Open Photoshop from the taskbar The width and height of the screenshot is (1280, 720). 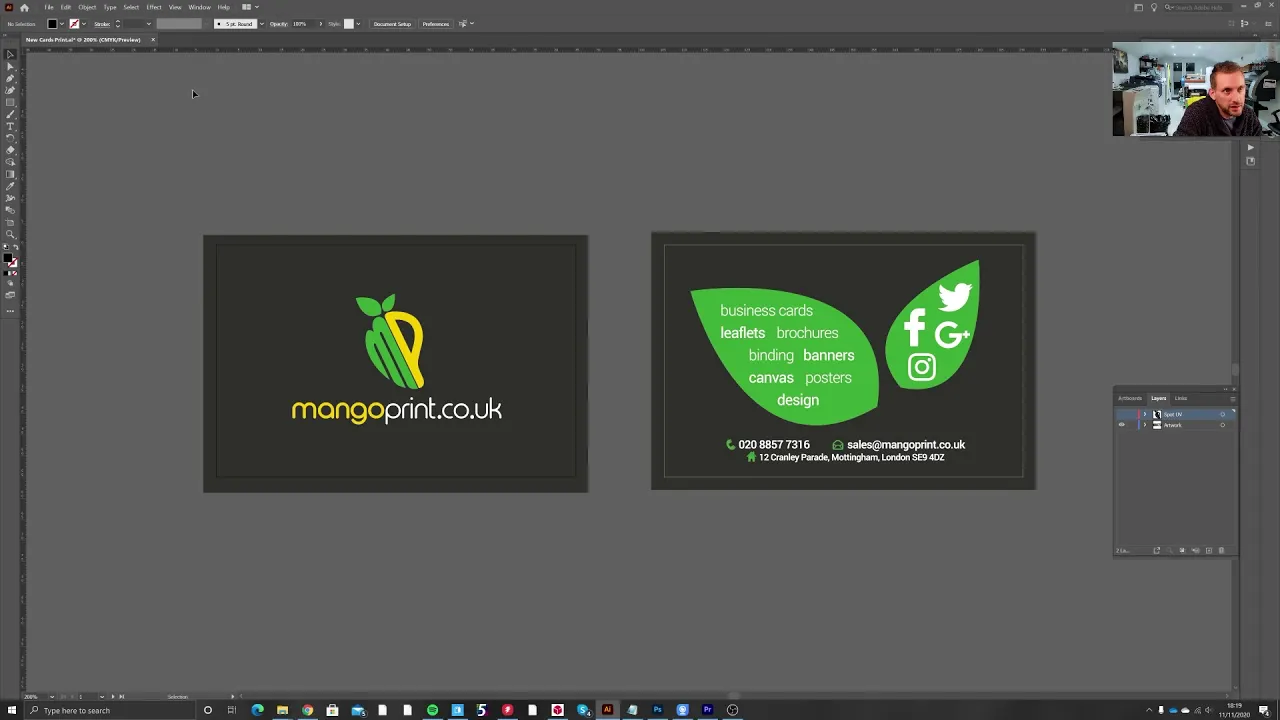[657, 710]
